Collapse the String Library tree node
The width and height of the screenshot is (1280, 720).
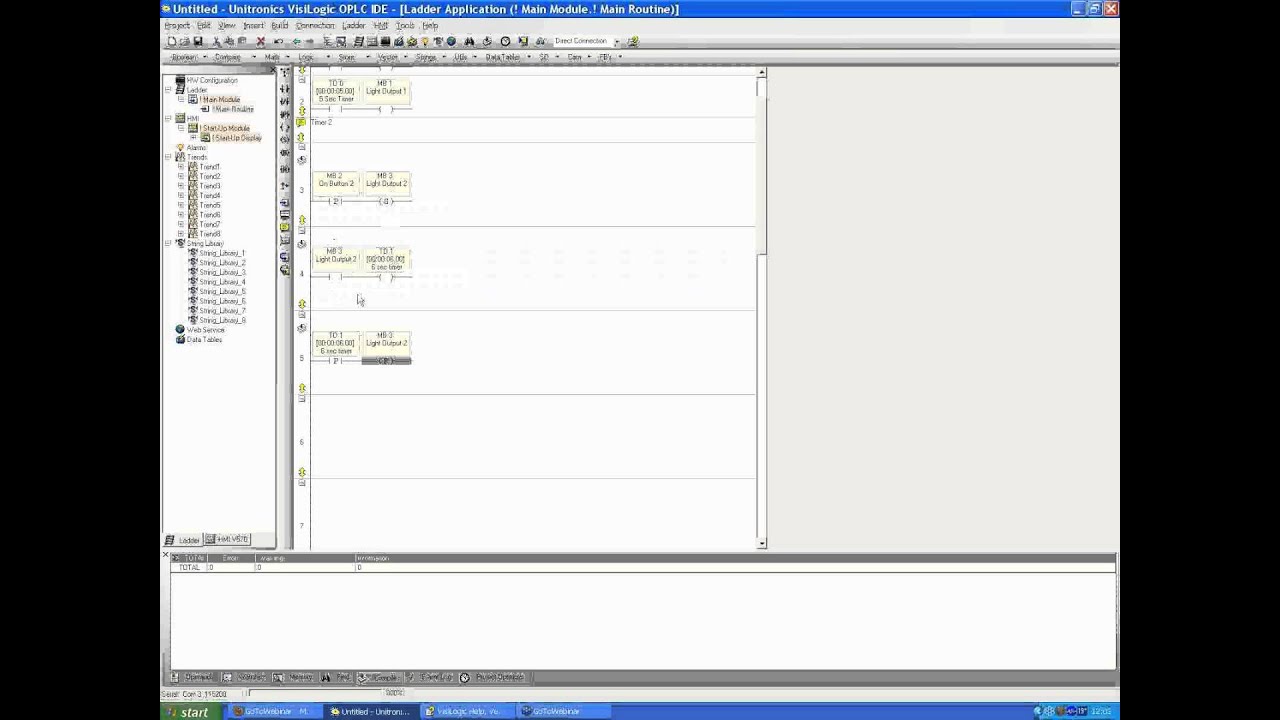[168, 243]
